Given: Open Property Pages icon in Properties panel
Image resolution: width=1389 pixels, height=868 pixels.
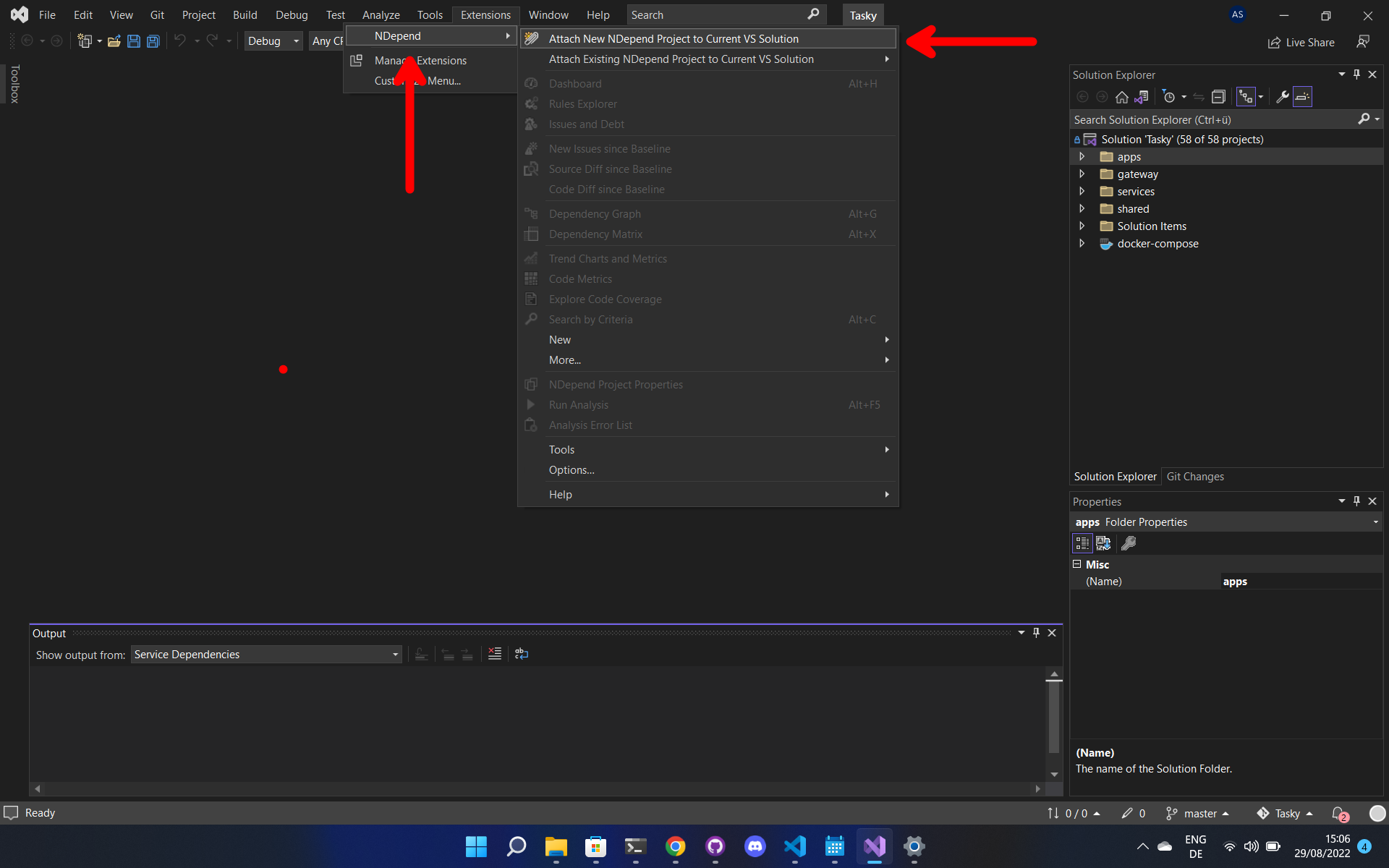Looking at the screenshot, I should pos(1129,542).
